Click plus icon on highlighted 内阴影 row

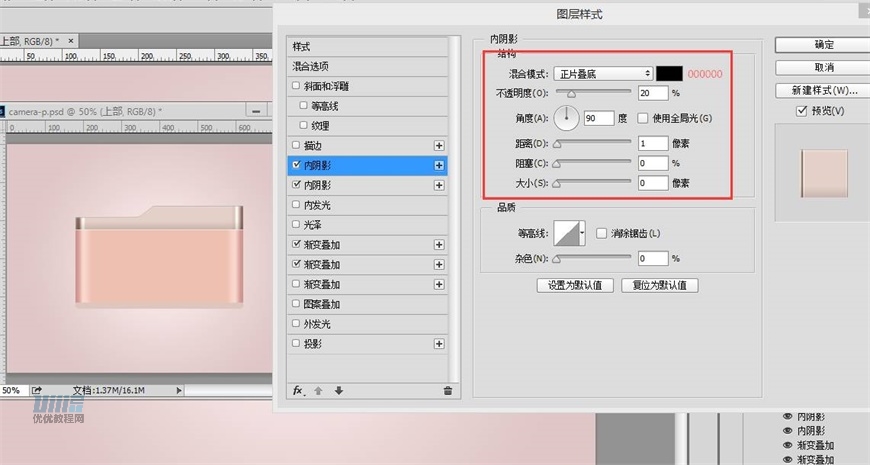(439, 165)
